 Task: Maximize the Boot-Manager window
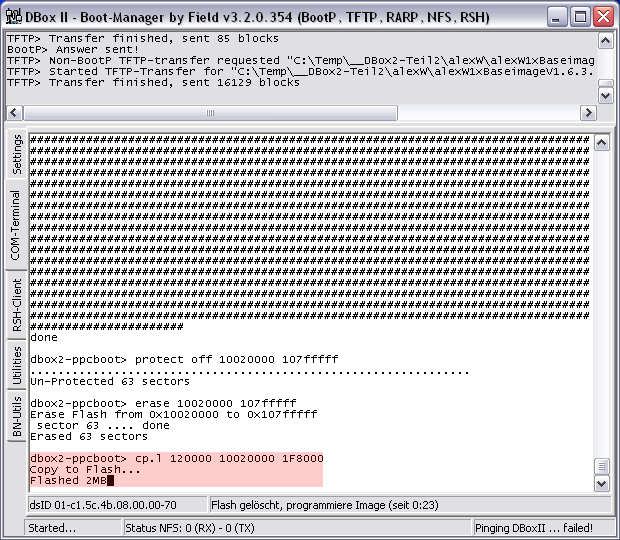(580, 17)
